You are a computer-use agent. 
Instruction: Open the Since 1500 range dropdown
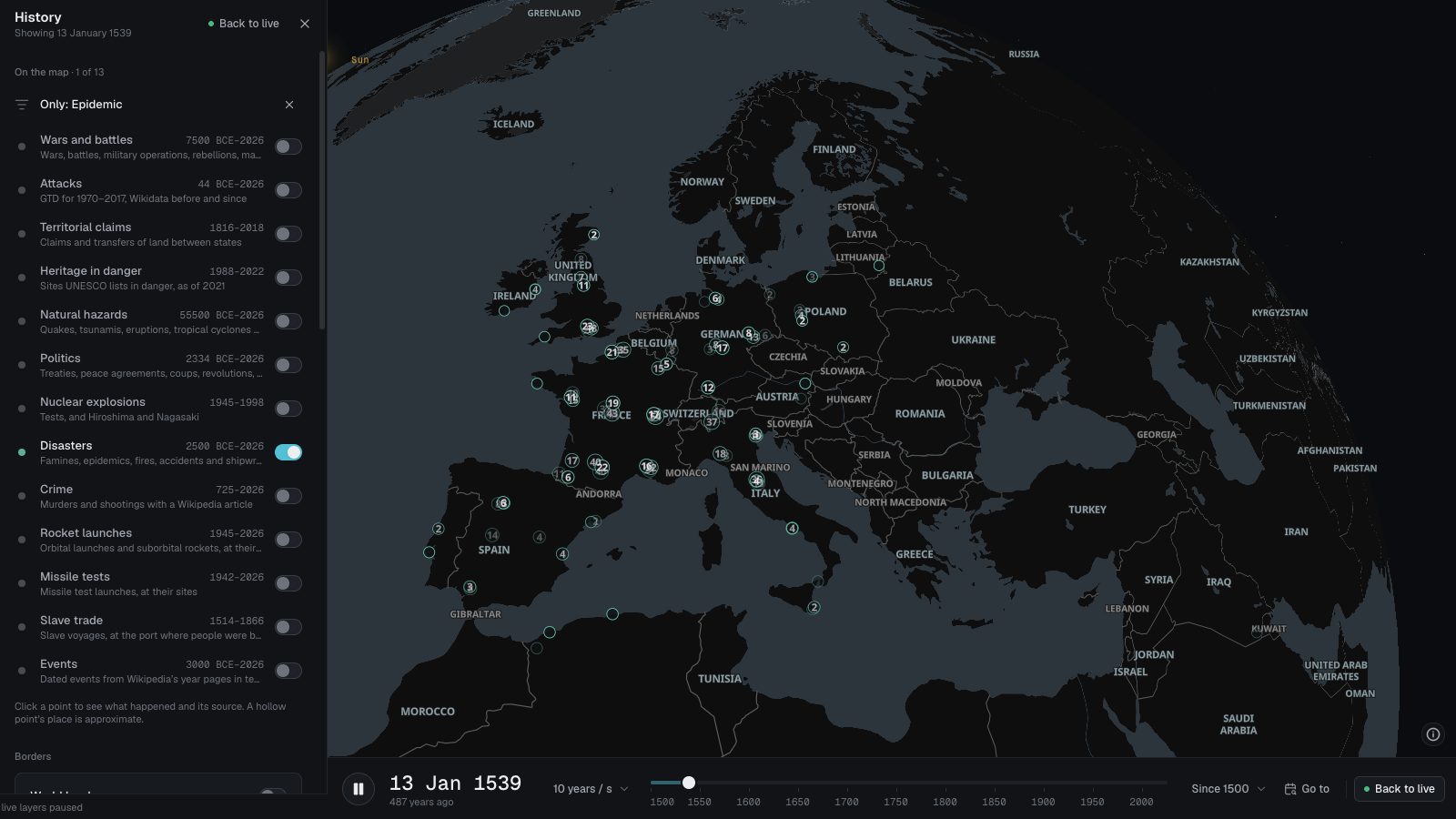click(x=1228, y=789)
